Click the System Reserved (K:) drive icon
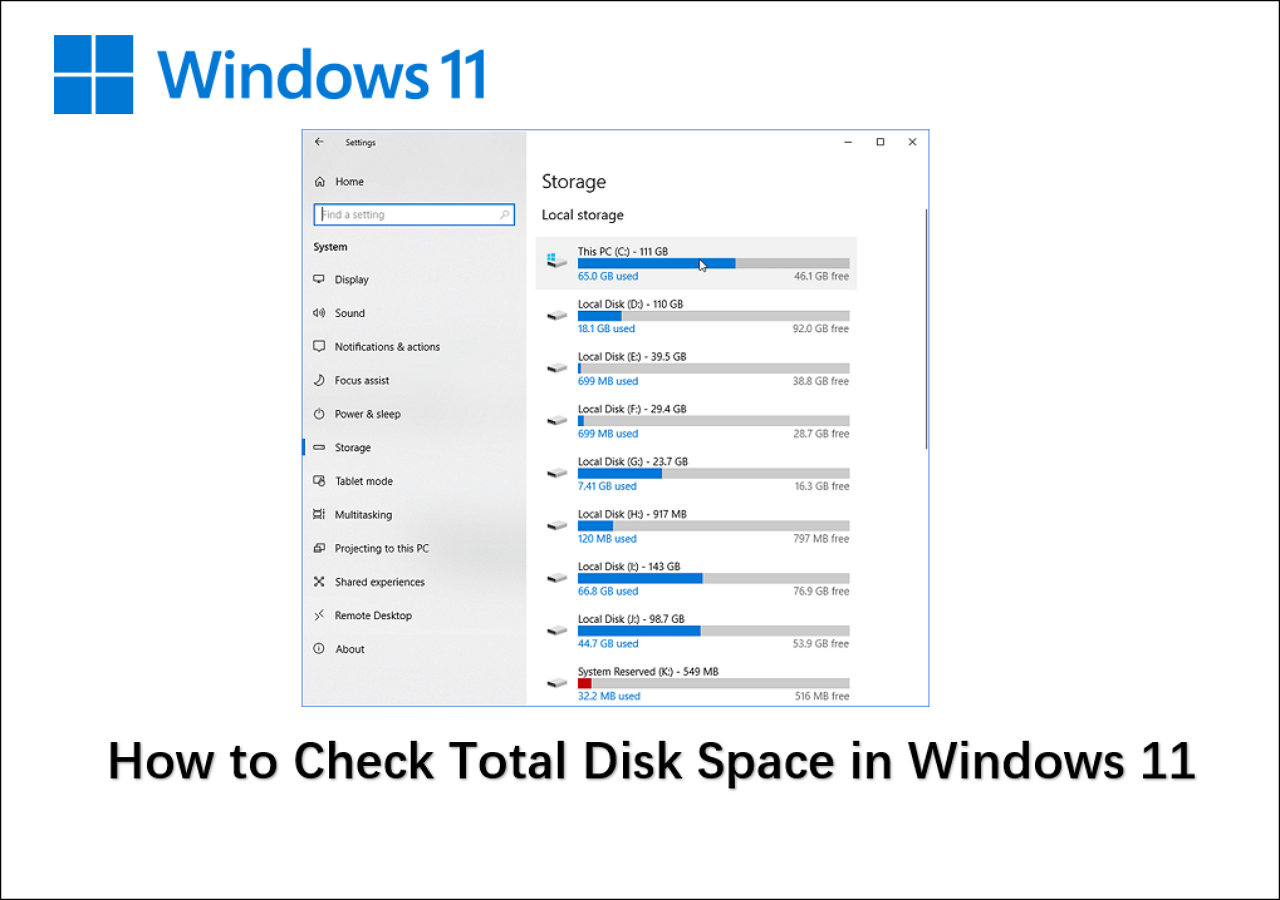The image size is (1280, 900). point(556,683)
